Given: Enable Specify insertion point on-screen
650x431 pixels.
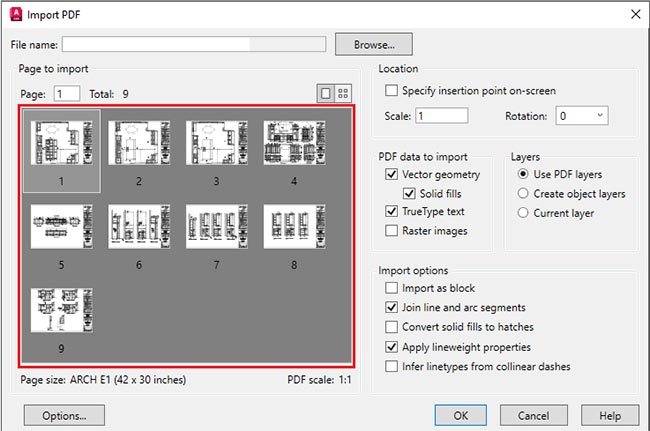Looking at the screenshot, I should coord(393,91).
